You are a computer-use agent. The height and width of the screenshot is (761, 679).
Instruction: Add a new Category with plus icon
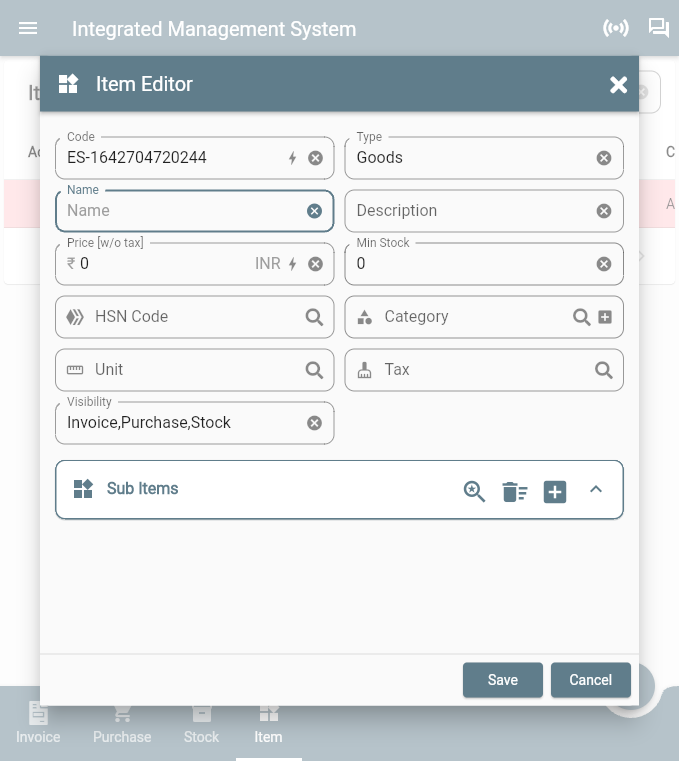click(605, 317)
